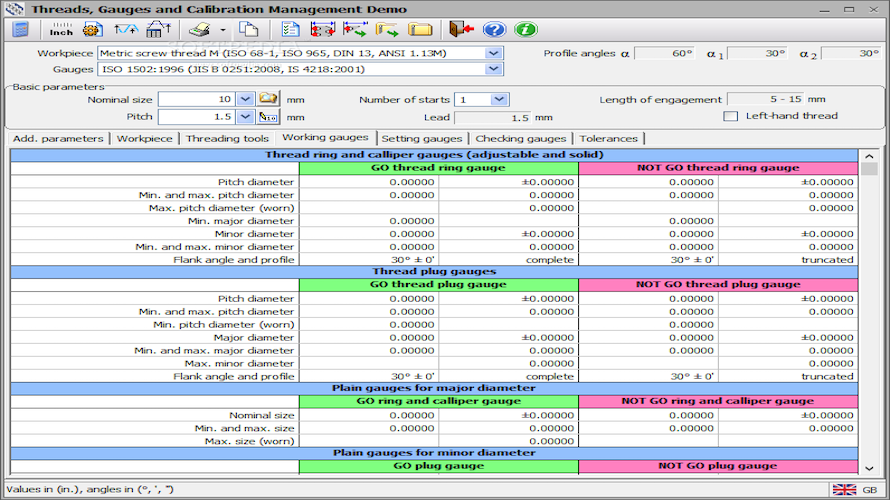Click the Max. size (worn) row label

click(x=250, y=442)
